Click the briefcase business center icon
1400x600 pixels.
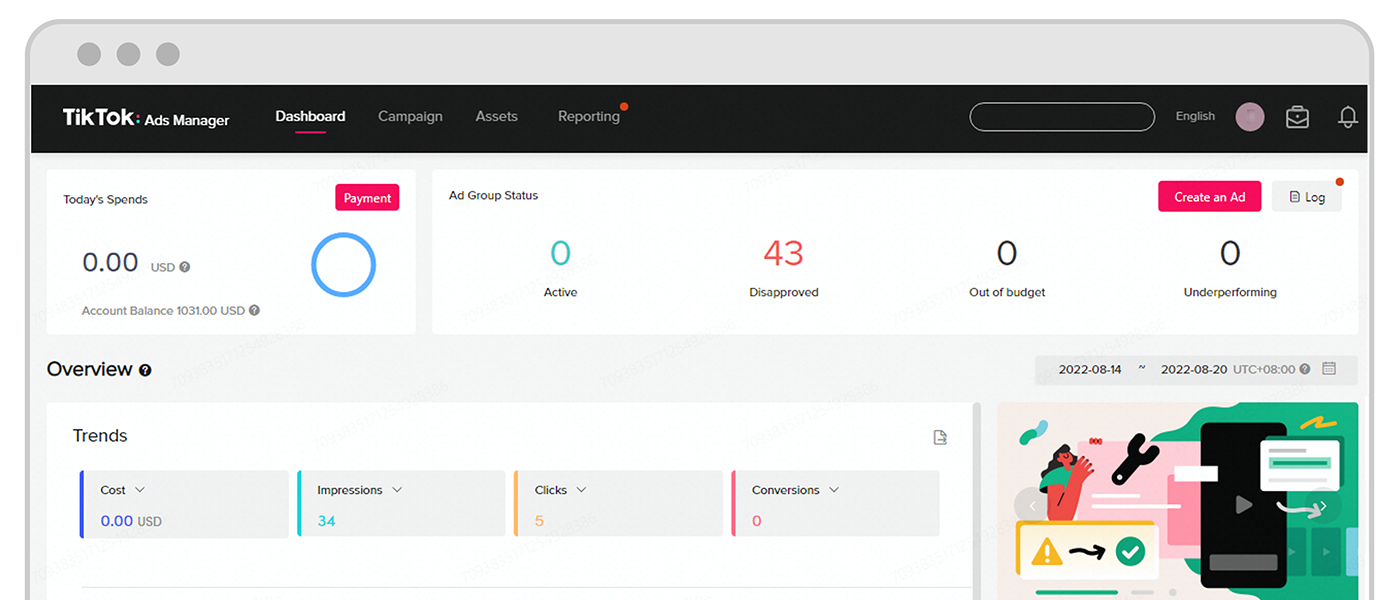pyautogui.click(x=1297, y=117)
